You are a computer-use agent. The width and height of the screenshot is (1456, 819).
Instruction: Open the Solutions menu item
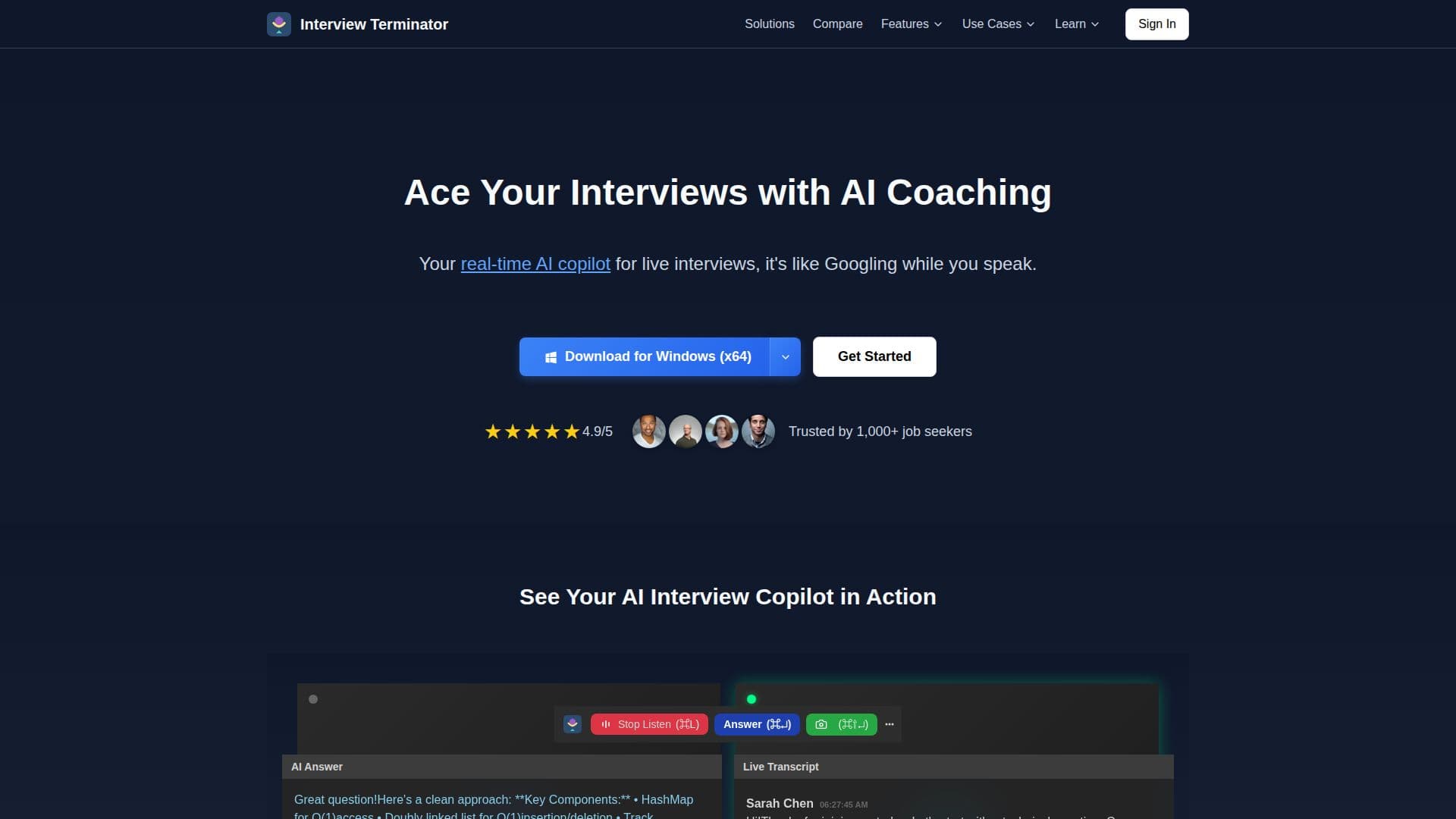click(x=770, y=24)
